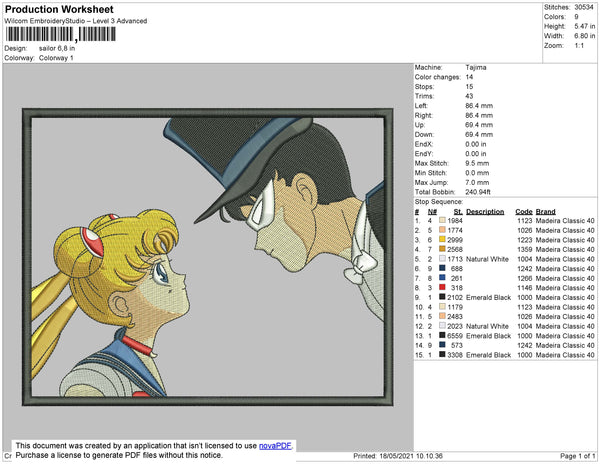Click the Max Stitch value '9.5 mm'

pyautogui.click(x=477, y=163)
